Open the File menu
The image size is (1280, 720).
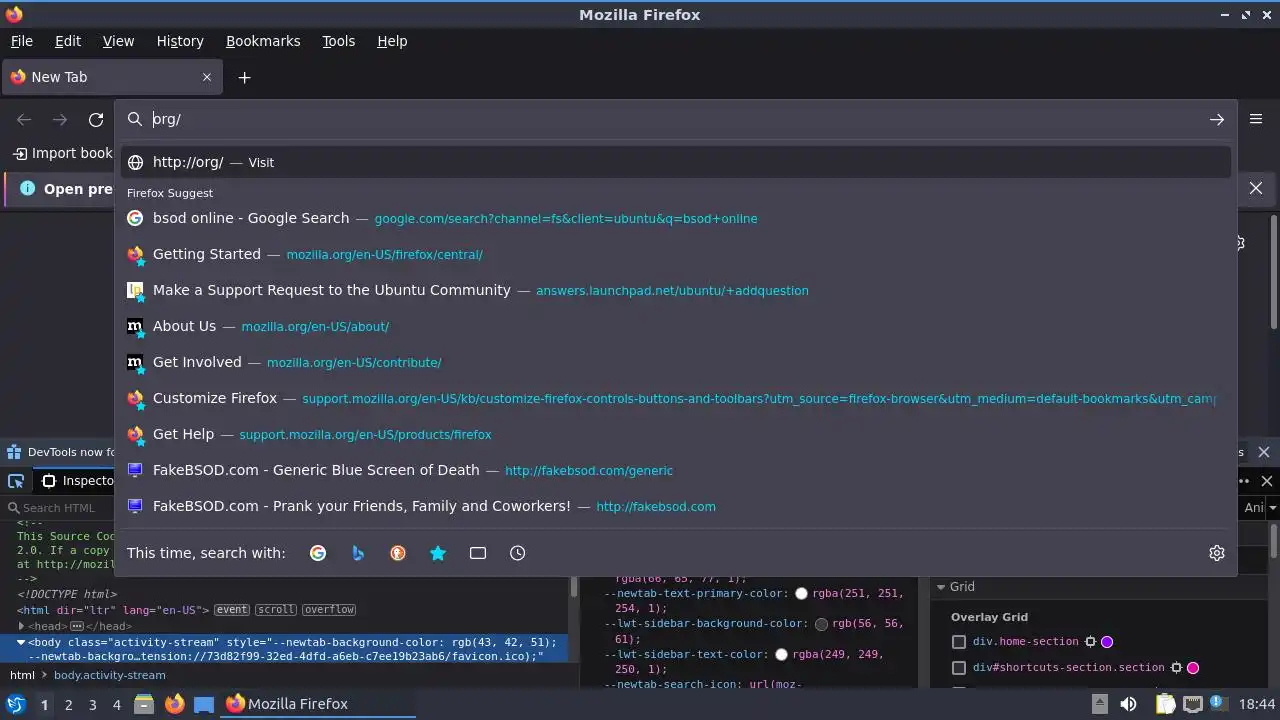tap(21, 41)
